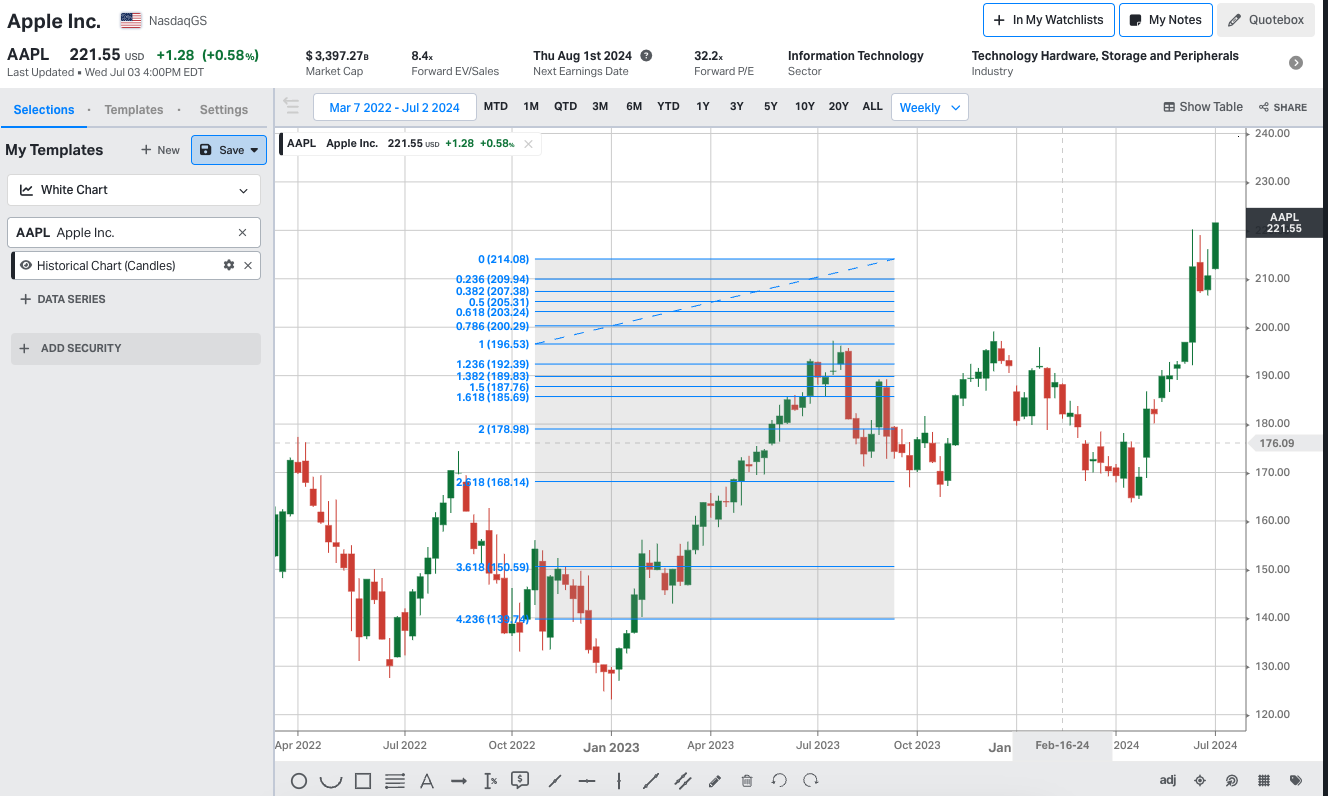Select the percent measure tool
This screenshot has height=796, width=1328.
[x=490, y=781]
